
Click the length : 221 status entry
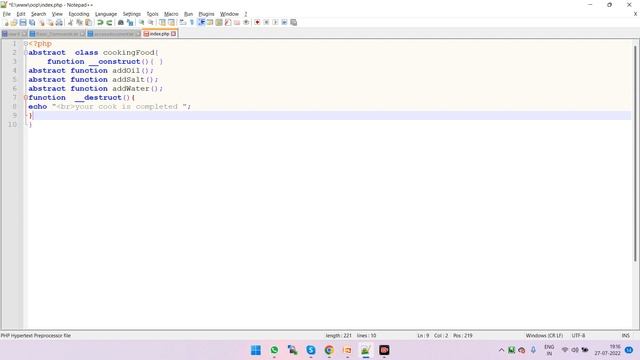(x=338, y=336)
